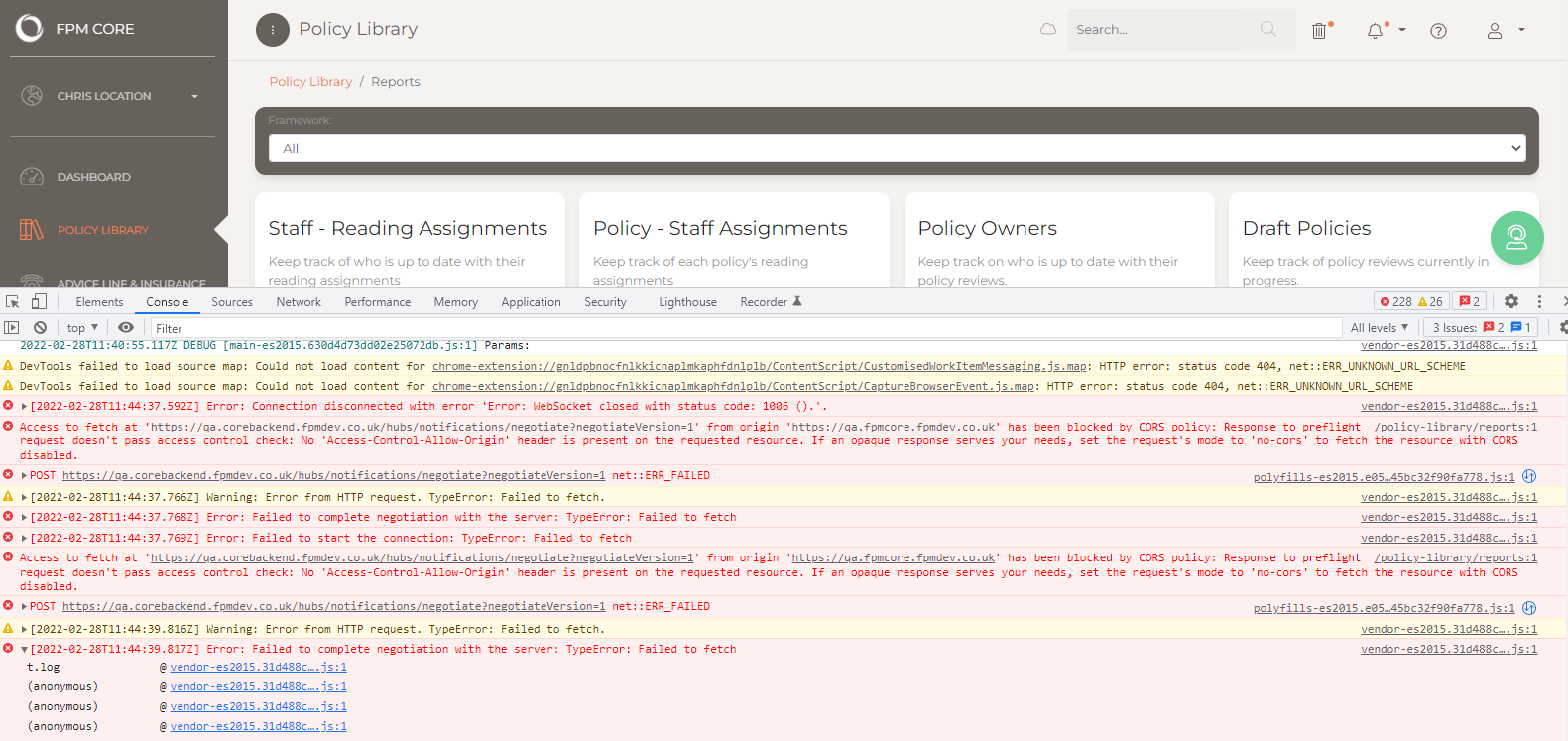Open the first polyfills-es2015 source link
Image resolution: width=1568 pixels, height=741 pixels.
click(1384, 477)
